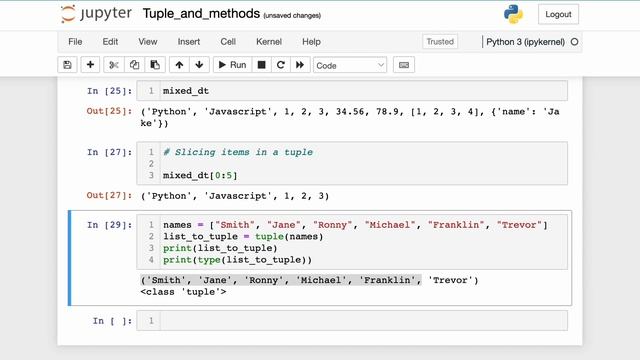Viewport: 640px width, 360px height.
Task: Click the Python logo icon
Action: click(513, 14)
